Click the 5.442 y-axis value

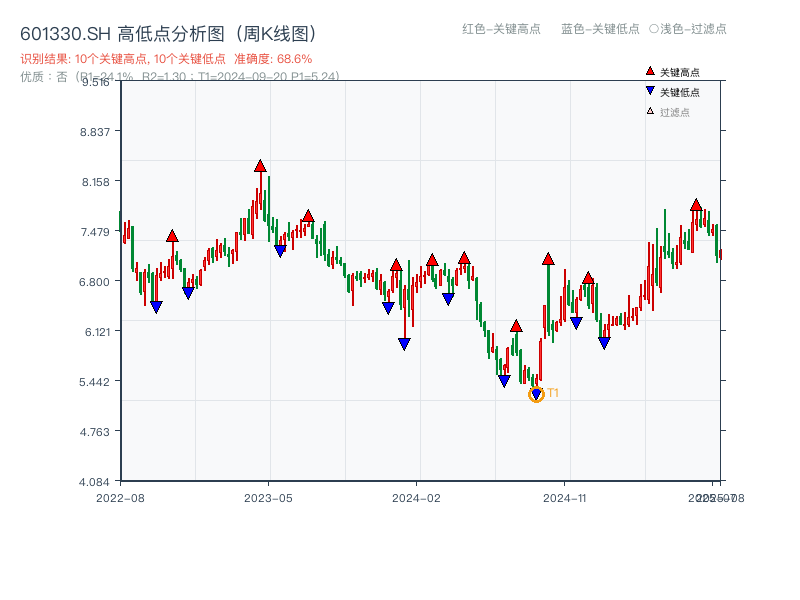(x=94, y=382)
